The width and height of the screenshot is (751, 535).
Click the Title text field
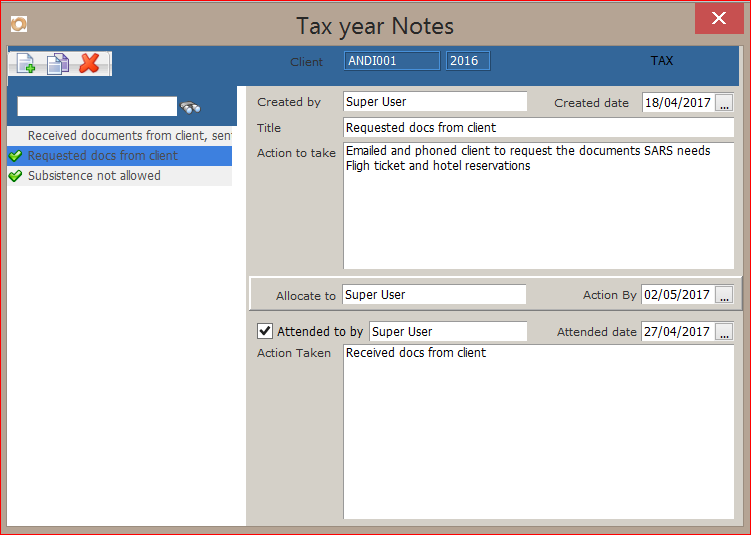tap(538, 128)
